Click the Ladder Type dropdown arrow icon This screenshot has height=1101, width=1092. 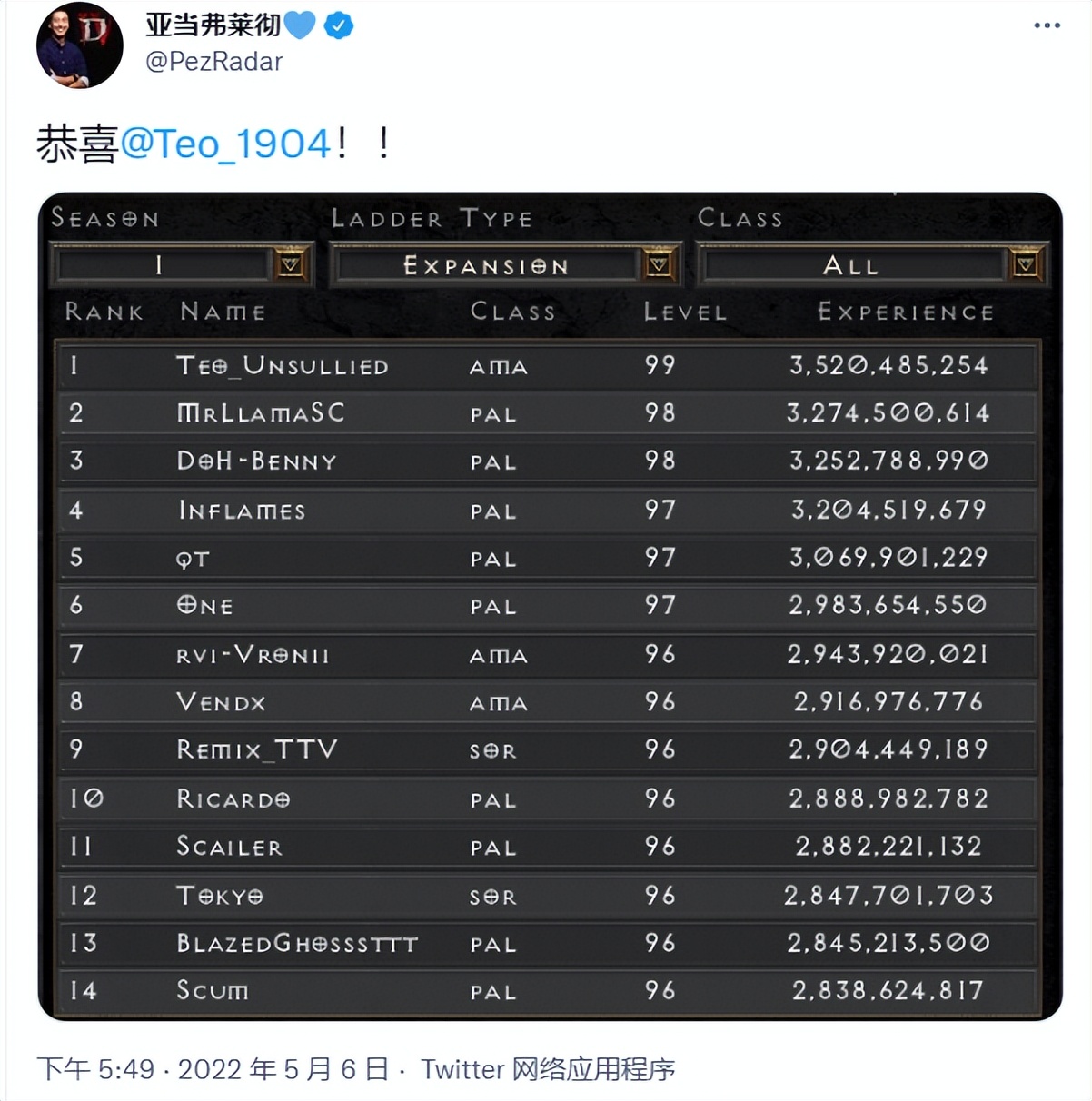[657, 263]
